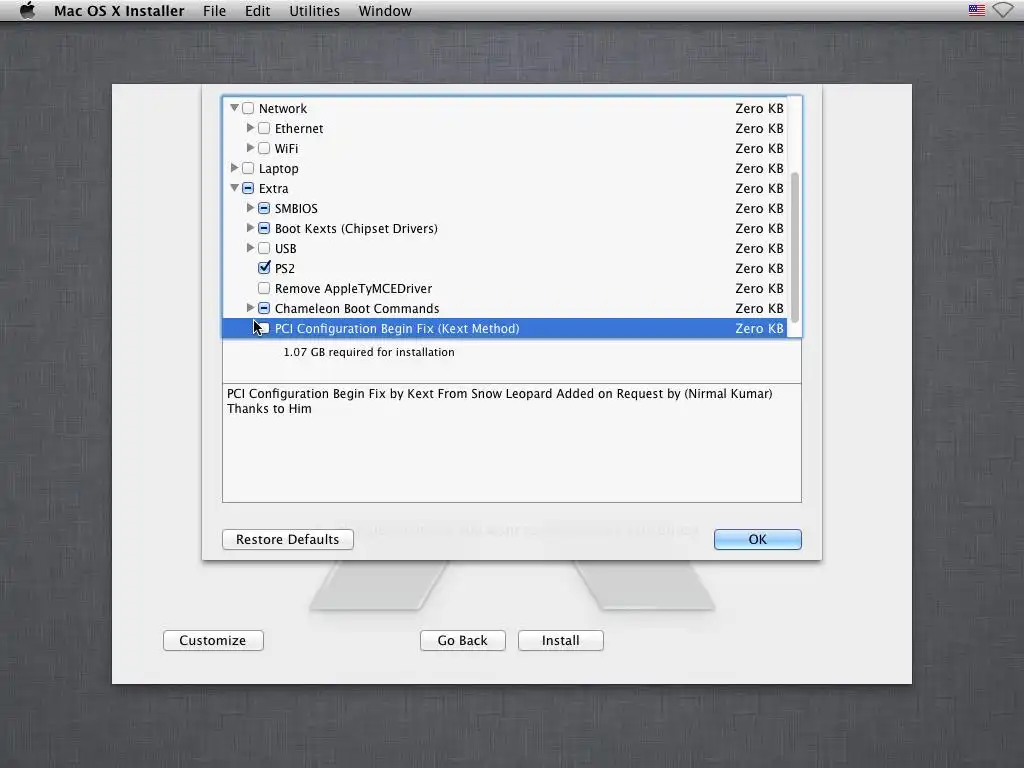Viewport: 1024px width, 768px height.
Task: Click the '1.07 GB required for installation' text
Action: pyautogui.click(x=369, y=352)
